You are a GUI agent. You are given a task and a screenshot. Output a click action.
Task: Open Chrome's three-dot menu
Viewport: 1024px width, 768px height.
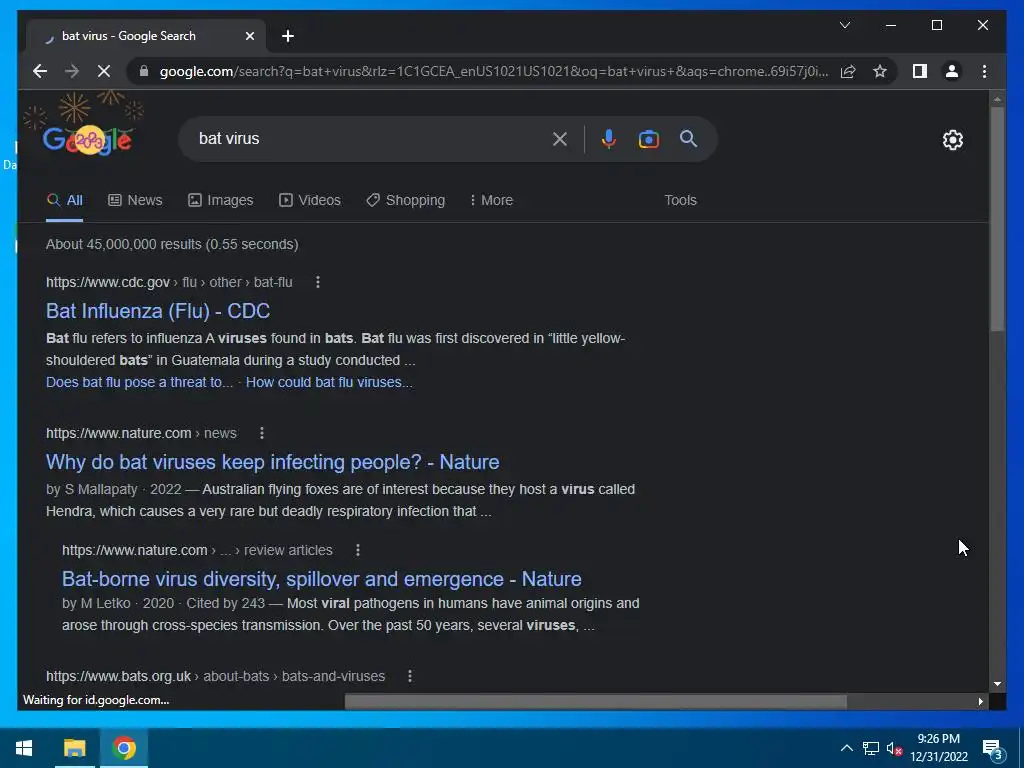(x=984, y=71)
